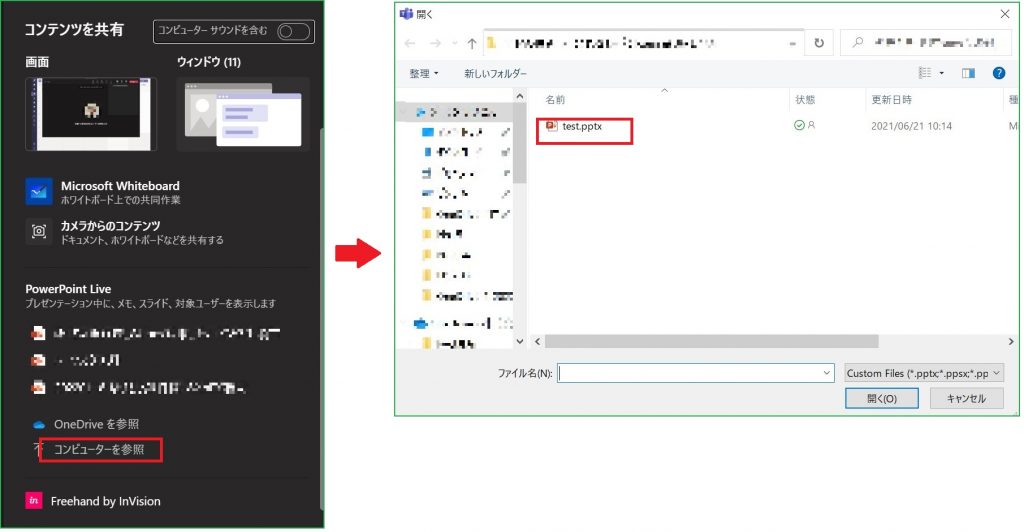Click 新しいフォルダー button
The width and height of the screenshot is (1024, 532).
495,74
